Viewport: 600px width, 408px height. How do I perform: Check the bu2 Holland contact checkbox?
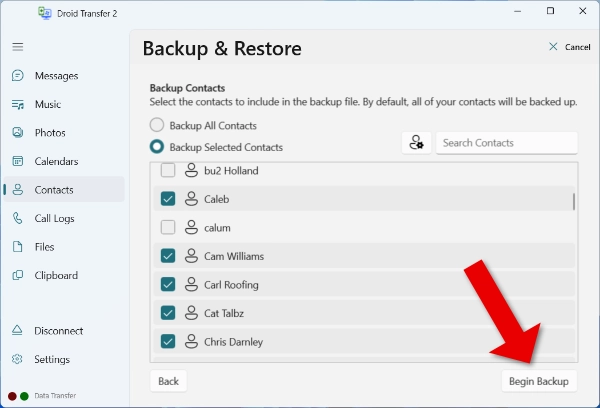tap(168, 171)
